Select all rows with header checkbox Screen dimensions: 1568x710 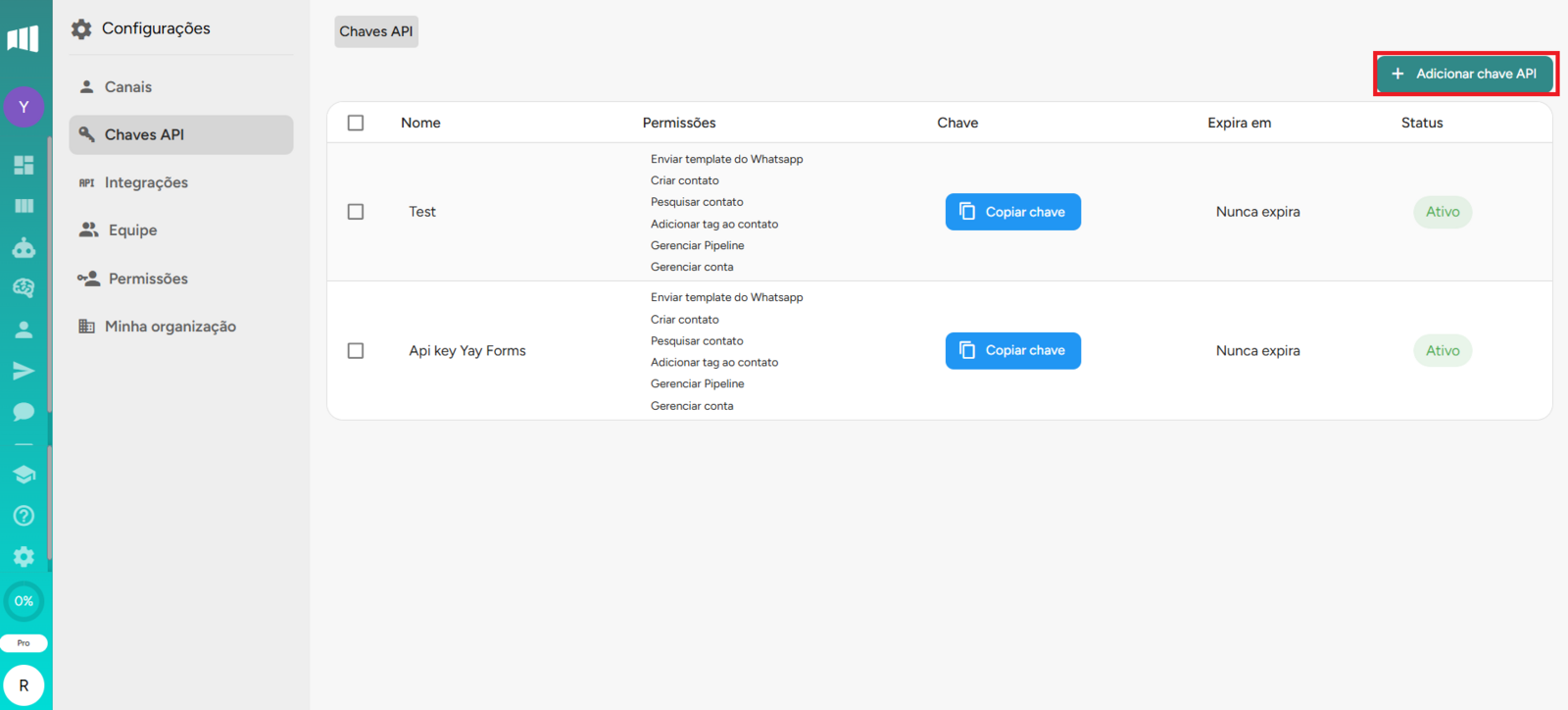[356, 123]
